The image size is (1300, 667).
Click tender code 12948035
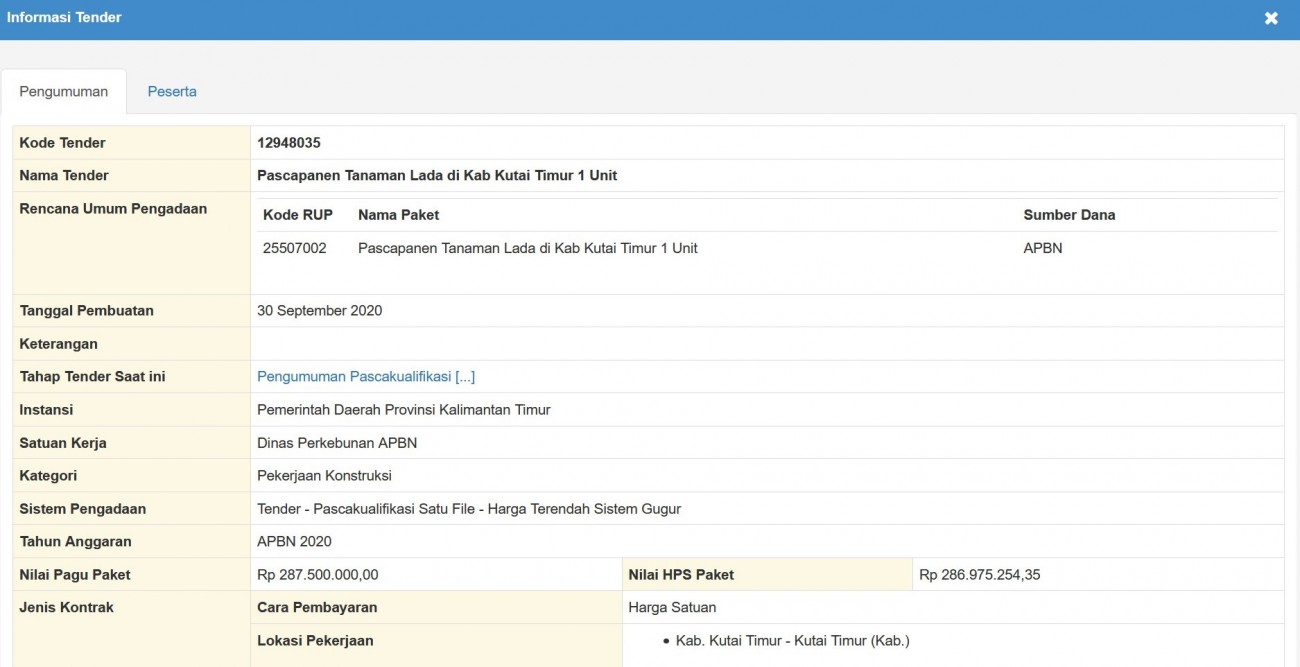(289, 143)
